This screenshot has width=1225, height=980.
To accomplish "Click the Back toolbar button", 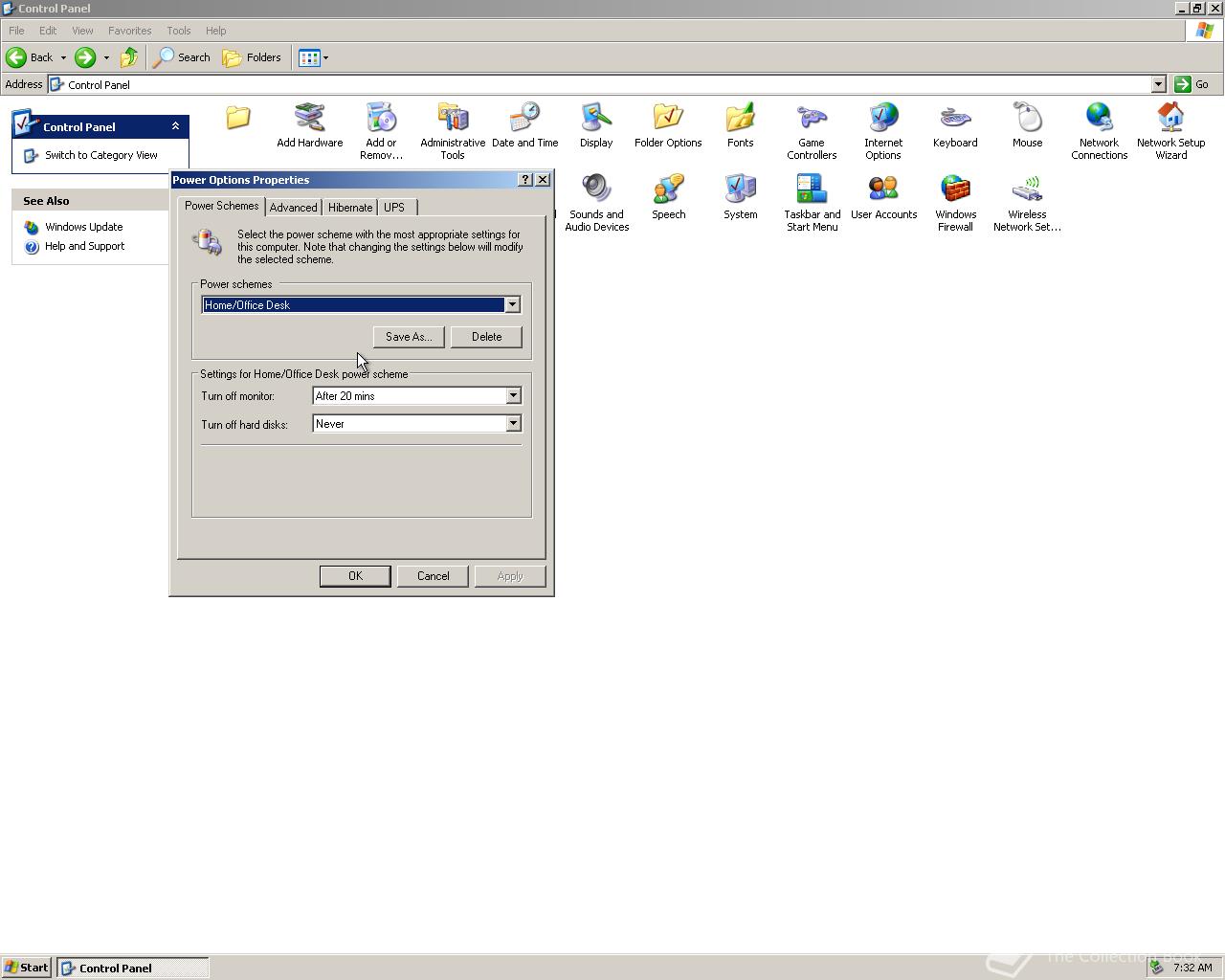I will (30, 57).
